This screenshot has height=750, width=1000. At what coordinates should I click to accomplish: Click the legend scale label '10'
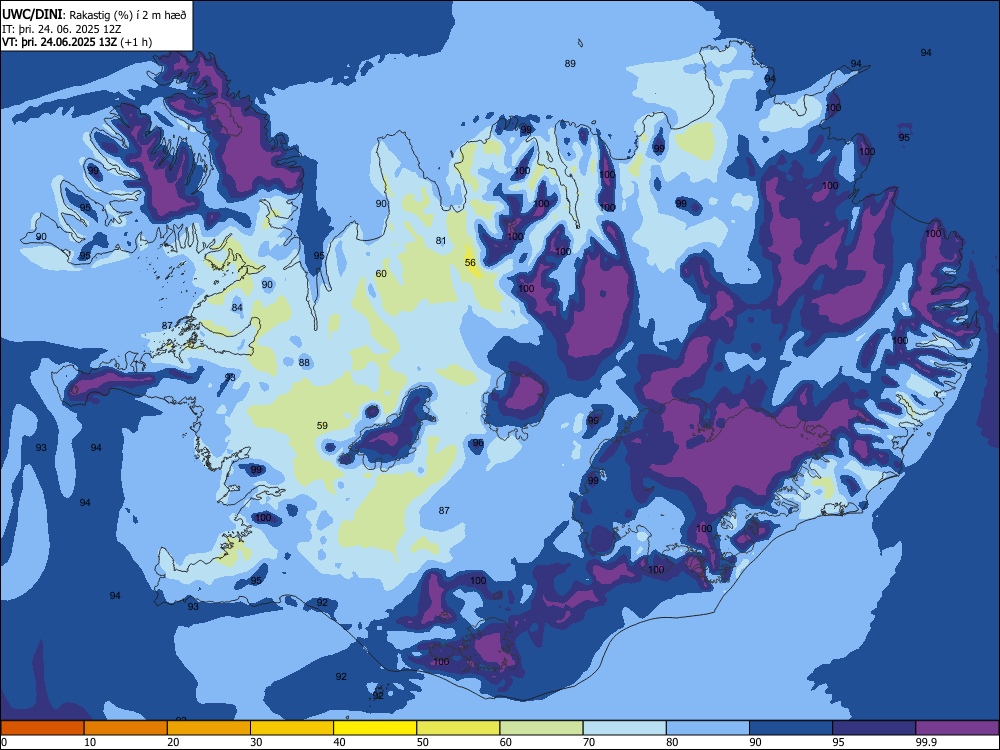click(x=90, y=742)
